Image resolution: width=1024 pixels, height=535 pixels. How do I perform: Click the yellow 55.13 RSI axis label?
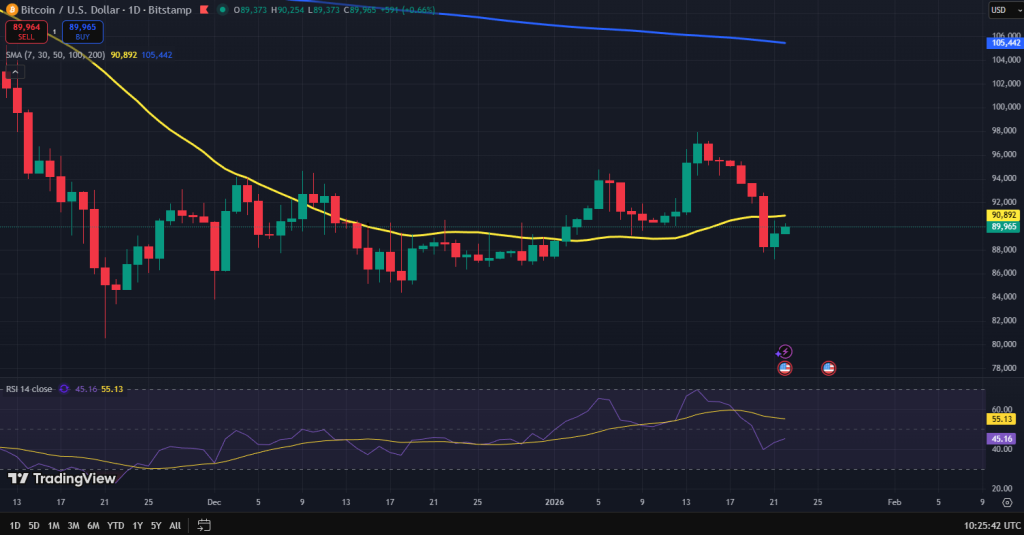(1002, 419)
